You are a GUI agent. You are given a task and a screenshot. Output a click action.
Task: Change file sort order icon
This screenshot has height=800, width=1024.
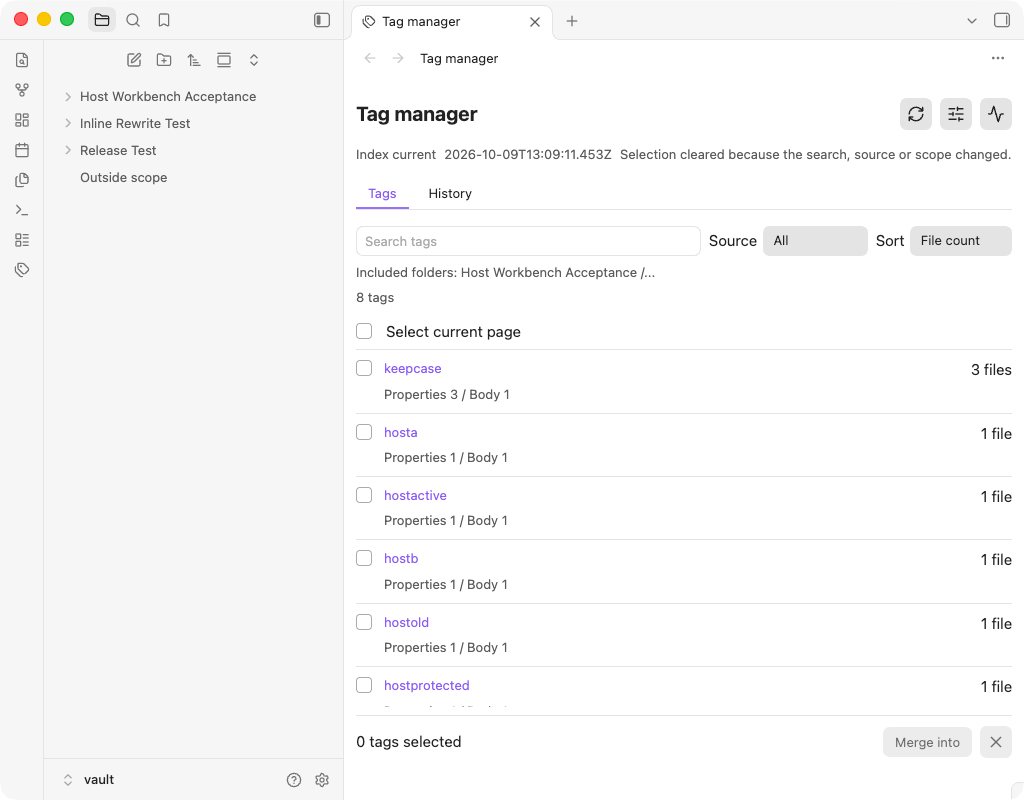coord(194,60)
